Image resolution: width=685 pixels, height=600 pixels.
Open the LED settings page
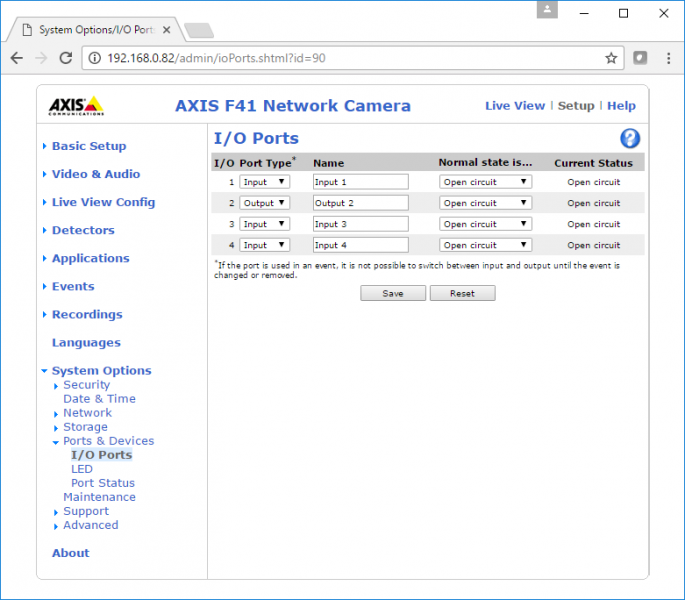82,469
